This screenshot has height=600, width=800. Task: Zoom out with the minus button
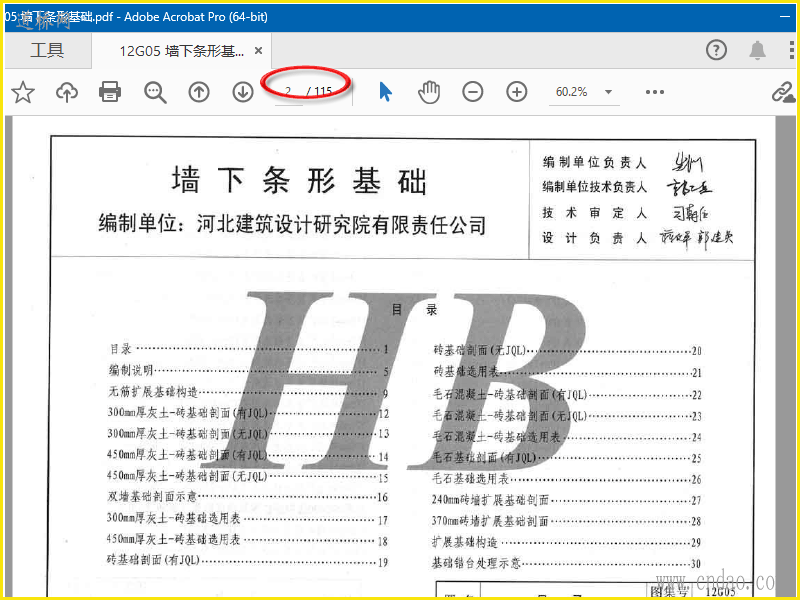click(x=473, y=92)
